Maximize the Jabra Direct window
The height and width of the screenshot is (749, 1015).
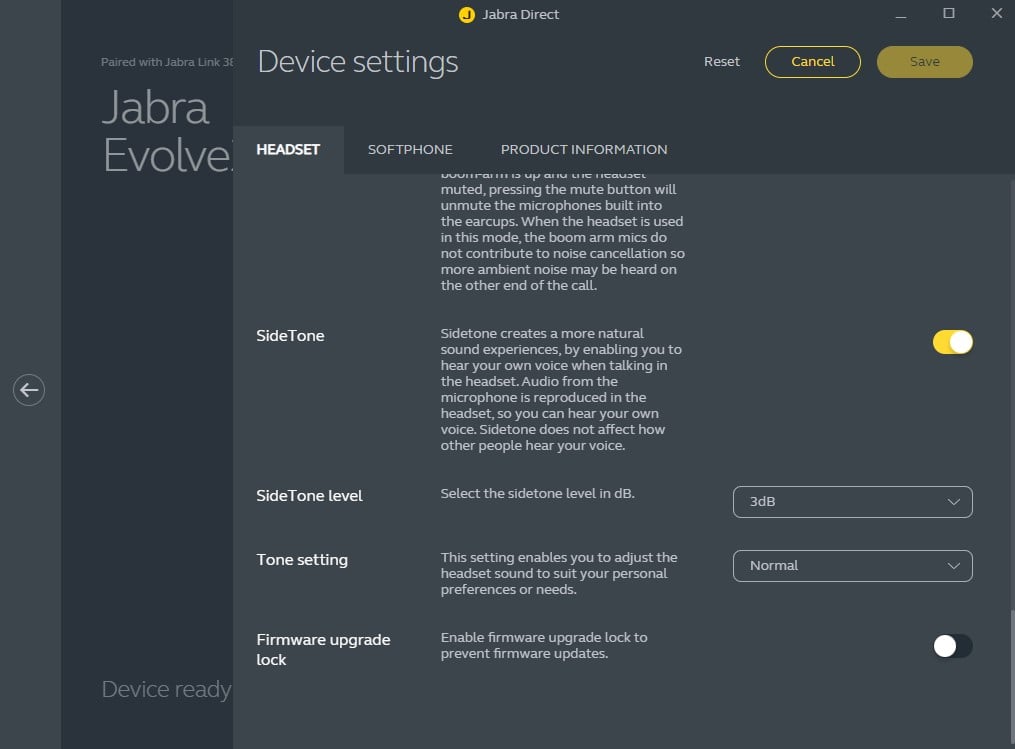pos(949,14)
